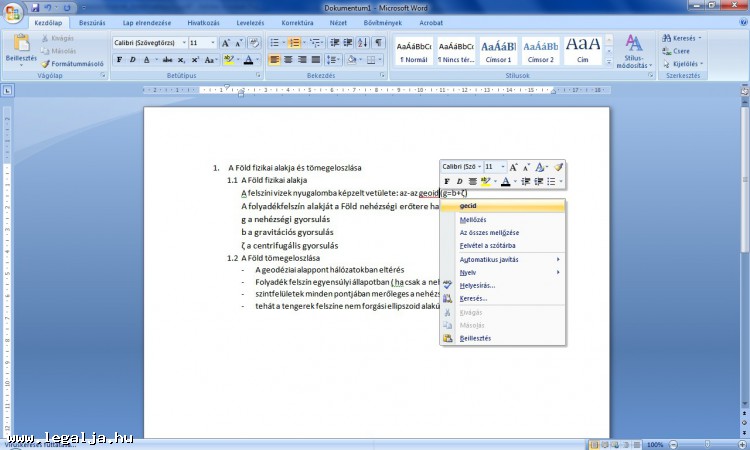Click the Sort icon in Bekezdés group
Image resolution: width=750 pixels, height=450 pixels.
pos(363,43)
